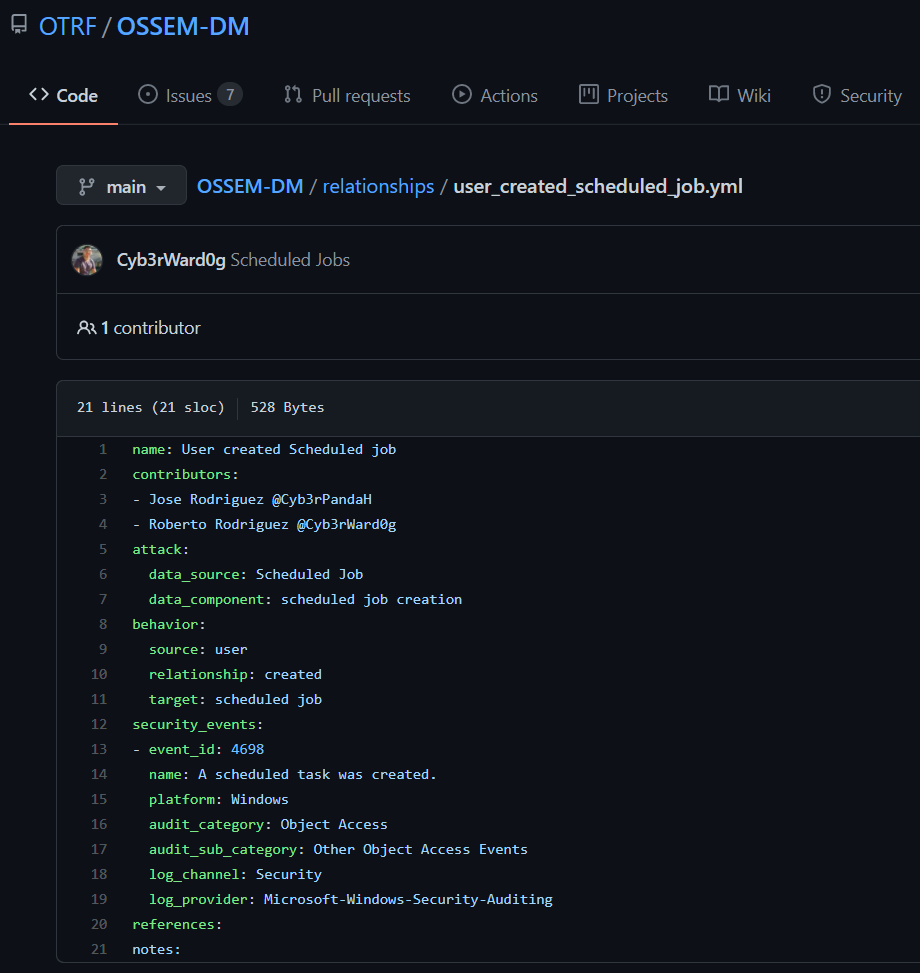The height and width of the screenshot is (973, 920).
Task: Click the Issues circle-dot icon
Action: tap(148, 94)
